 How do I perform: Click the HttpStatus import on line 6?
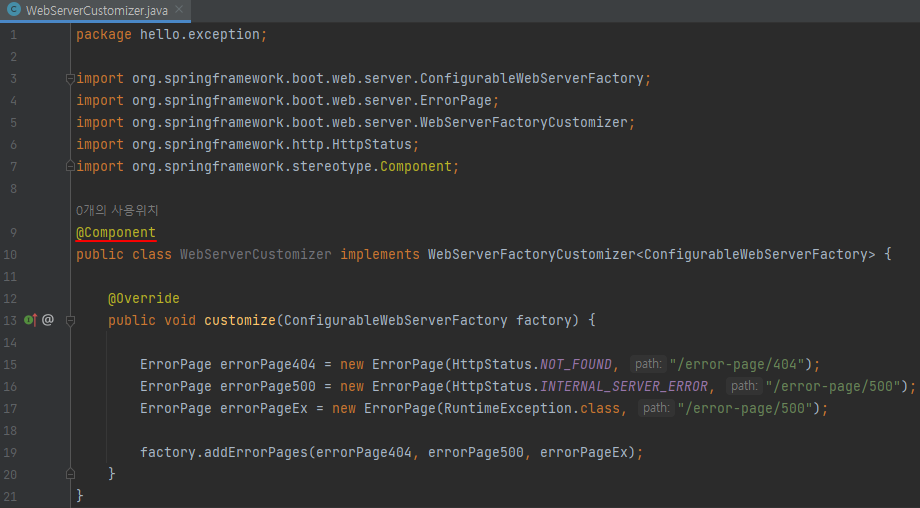pyautogui.click(x=248, y=145)
